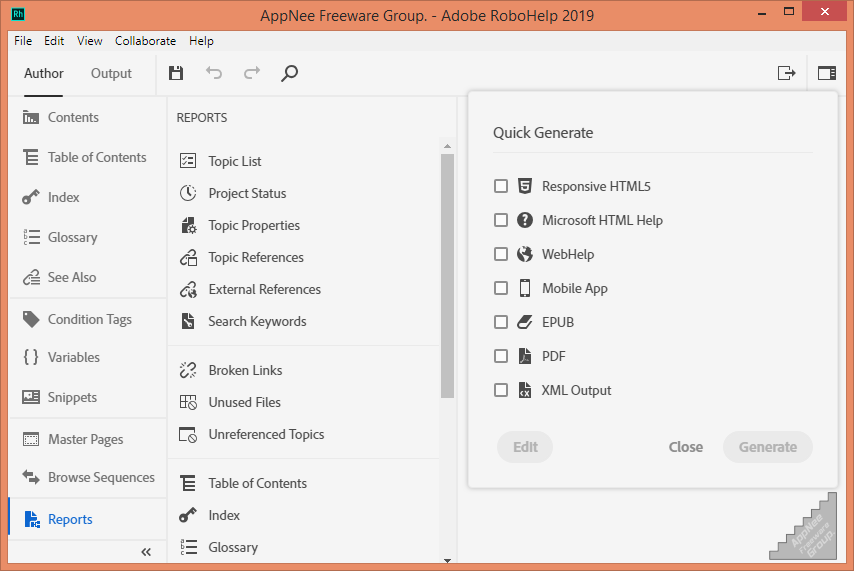Open the Contents panel icon
Viewport: 854px width, 571px height.
point(30,117)
